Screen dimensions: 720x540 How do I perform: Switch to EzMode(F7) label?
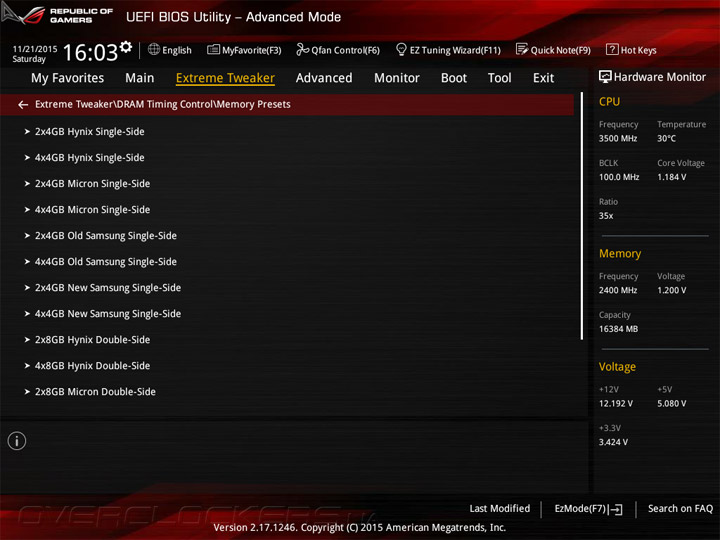pos(580,509)
